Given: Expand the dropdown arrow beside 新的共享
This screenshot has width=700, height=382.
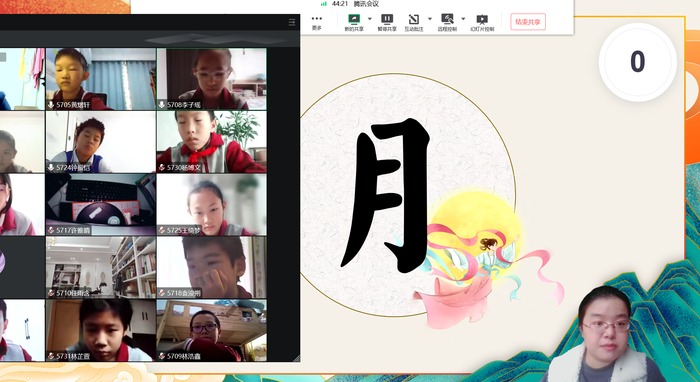Looking at the screenshot, I should pyautogui.click(x=370, y=19).
